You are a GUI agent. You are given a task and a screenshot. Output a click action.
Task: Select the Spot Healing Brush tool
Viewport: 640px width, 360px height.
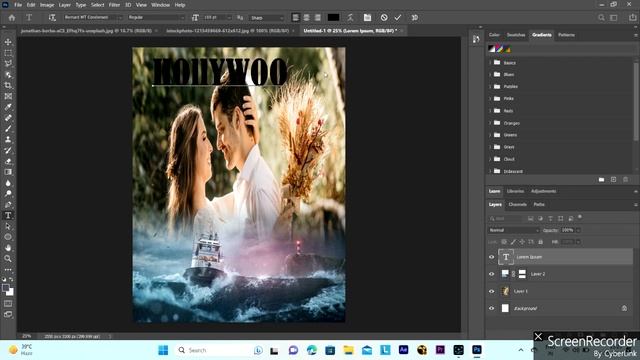(8, 118)
